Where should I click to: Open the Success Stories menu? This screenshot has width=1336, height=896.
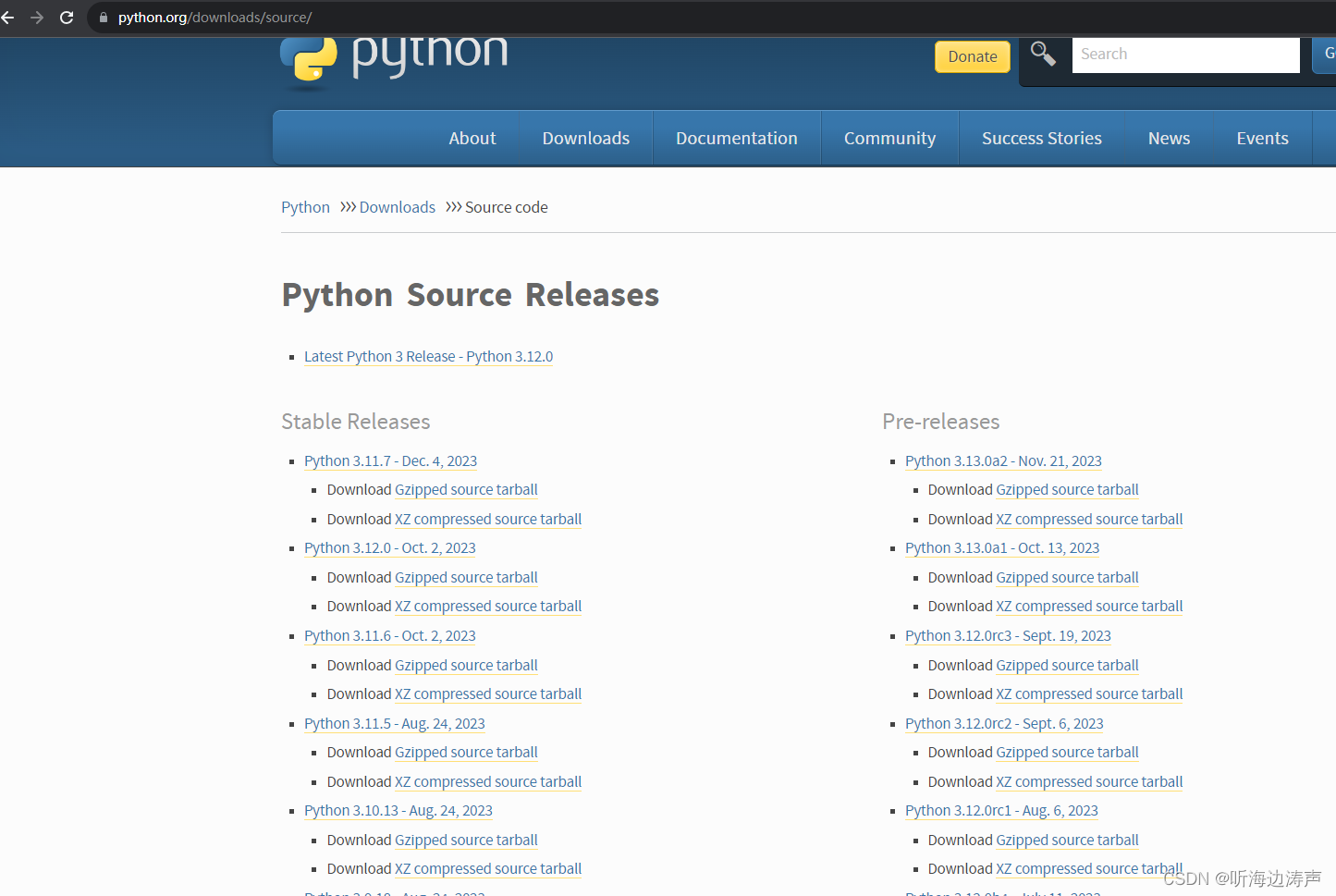point(1042,138)
